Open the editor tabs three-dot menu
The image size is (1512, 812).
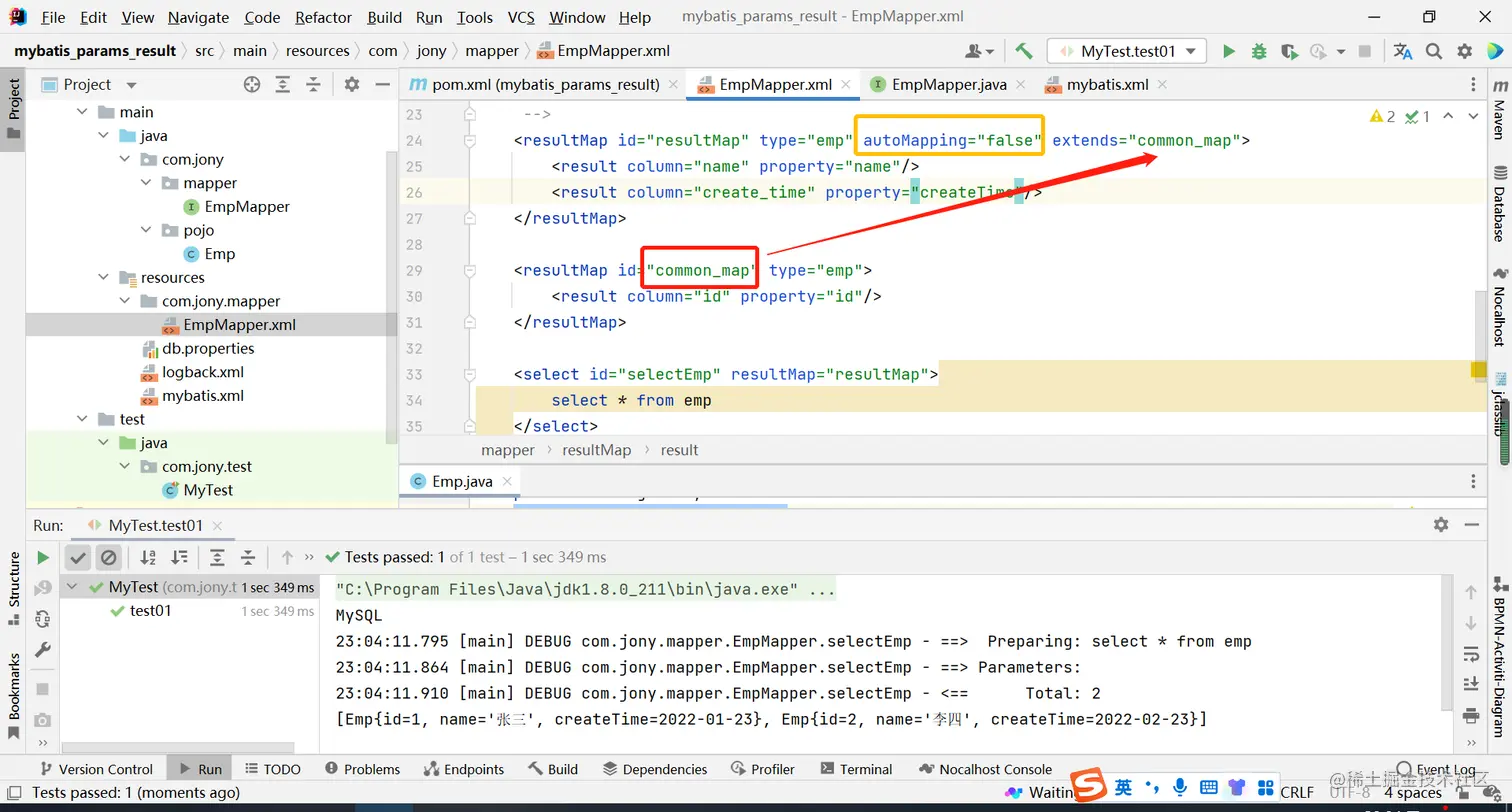[1473, 85]
